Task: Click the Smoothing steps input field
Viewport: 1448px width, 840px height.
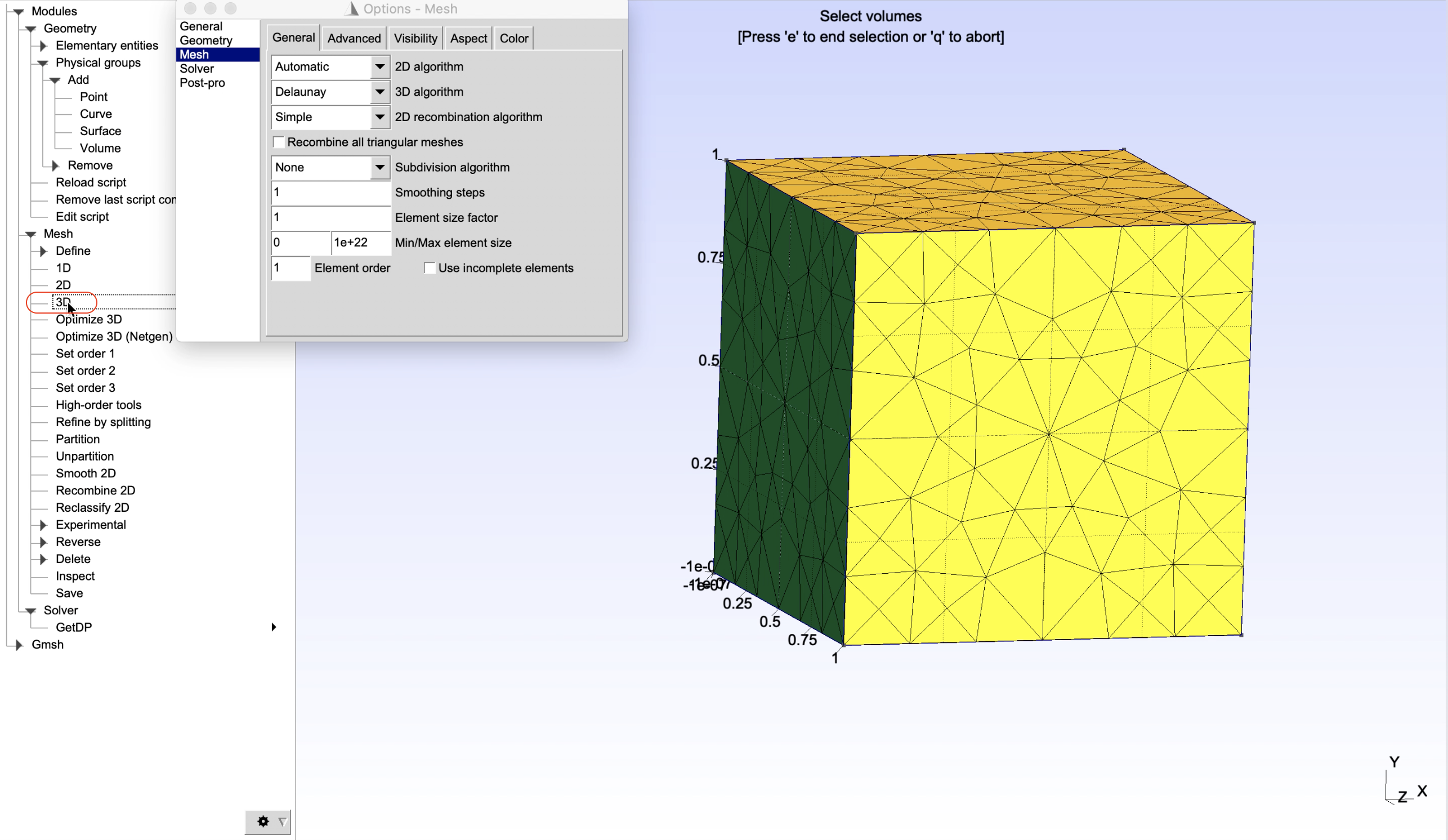Action: pyautogui.click(x=330, y=193)
